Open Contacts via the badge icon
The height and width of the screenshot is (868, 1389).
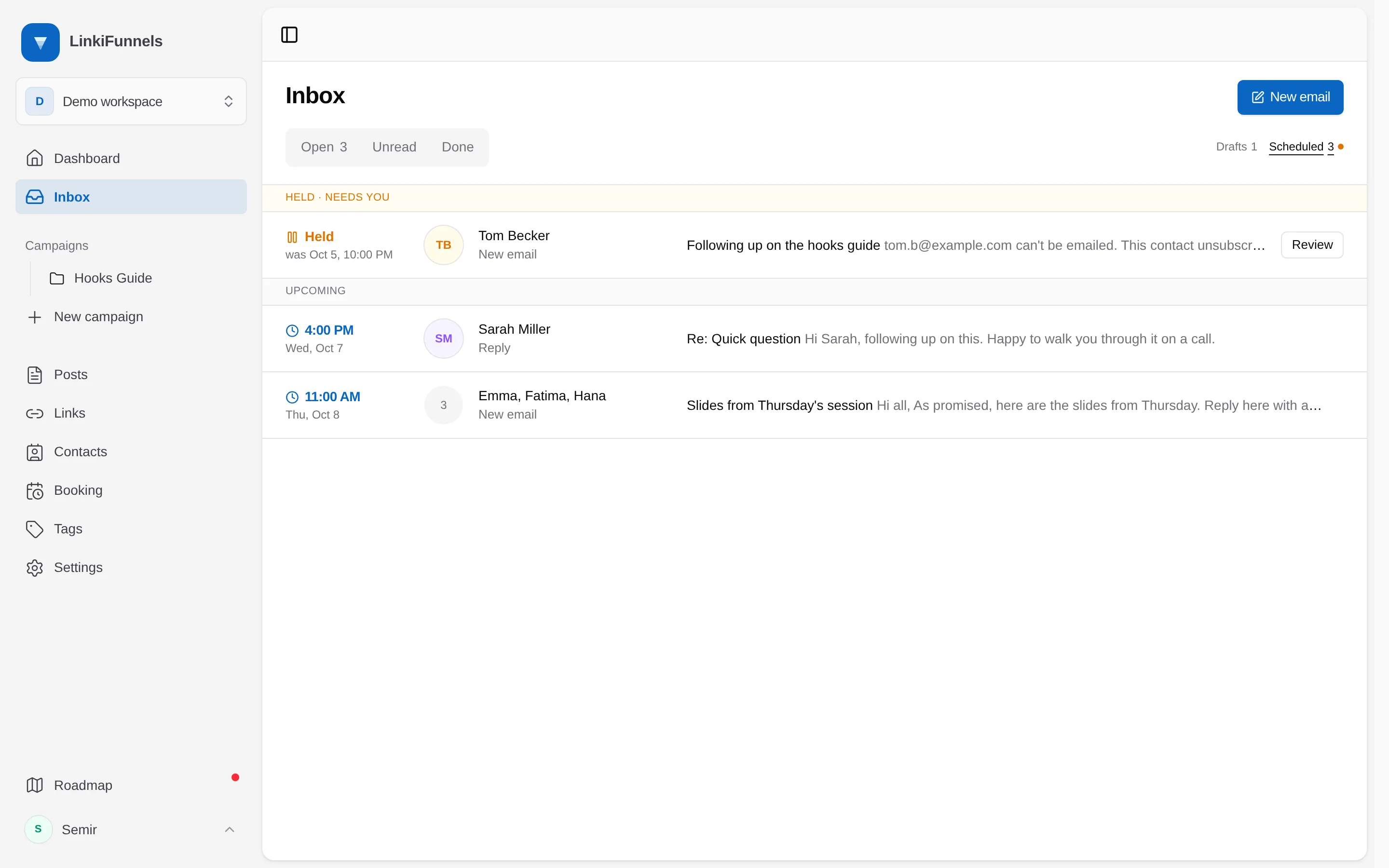coord(34,452)
